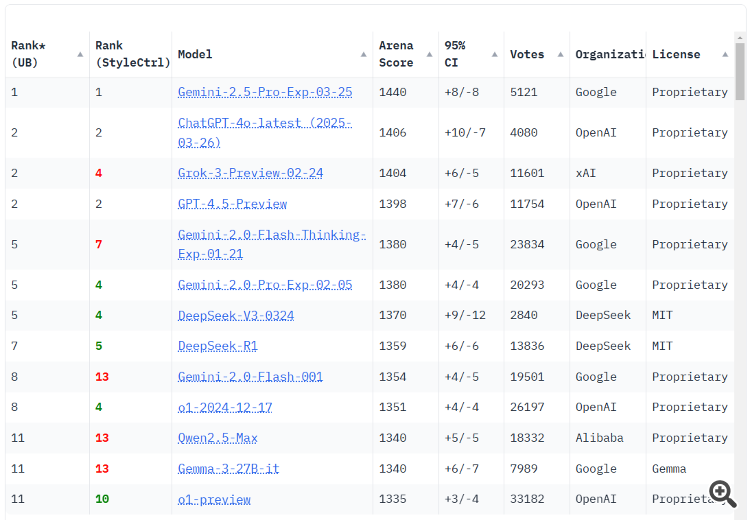This screenshot has width=750, height=520.
Task: Open the DeepSeek-V3-0324 model link
Action: click(x=236, y=315)
